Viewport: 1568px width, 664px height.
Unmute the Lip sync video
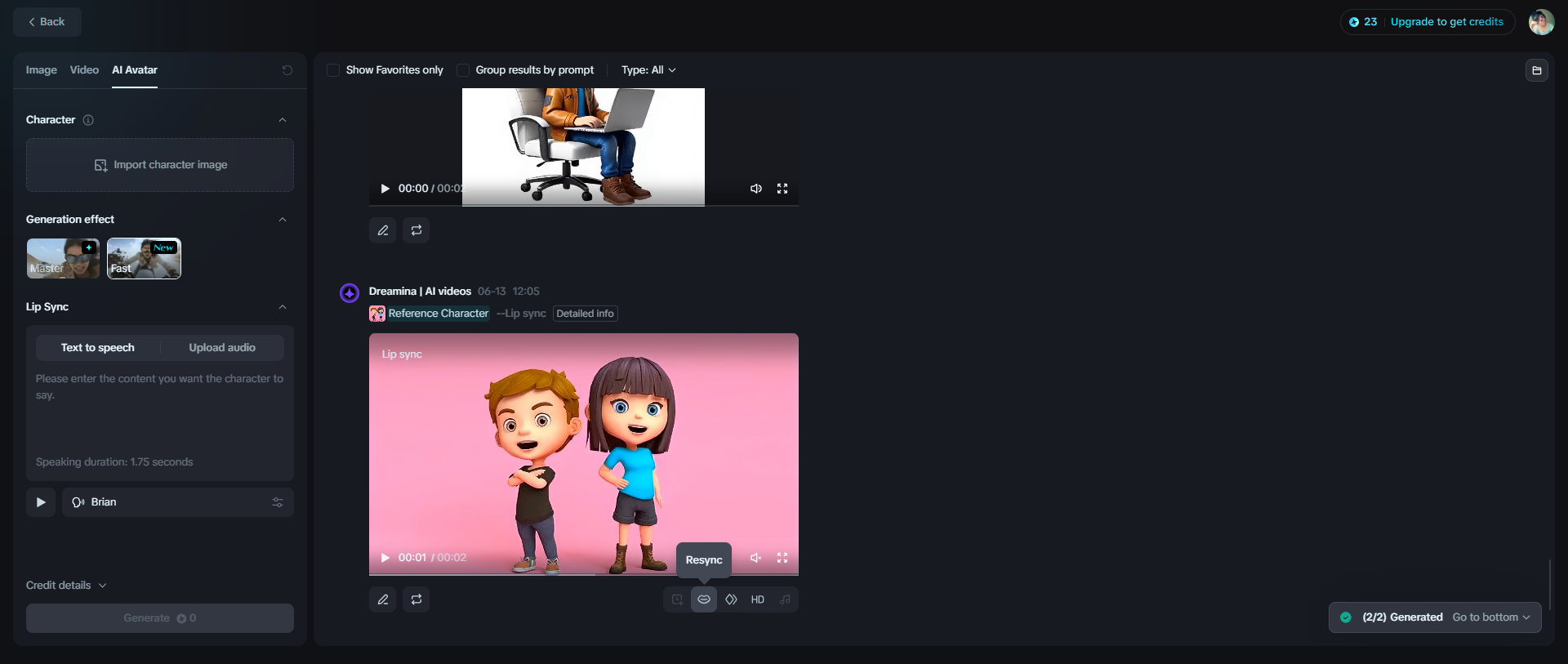click(x=756, y=558)
